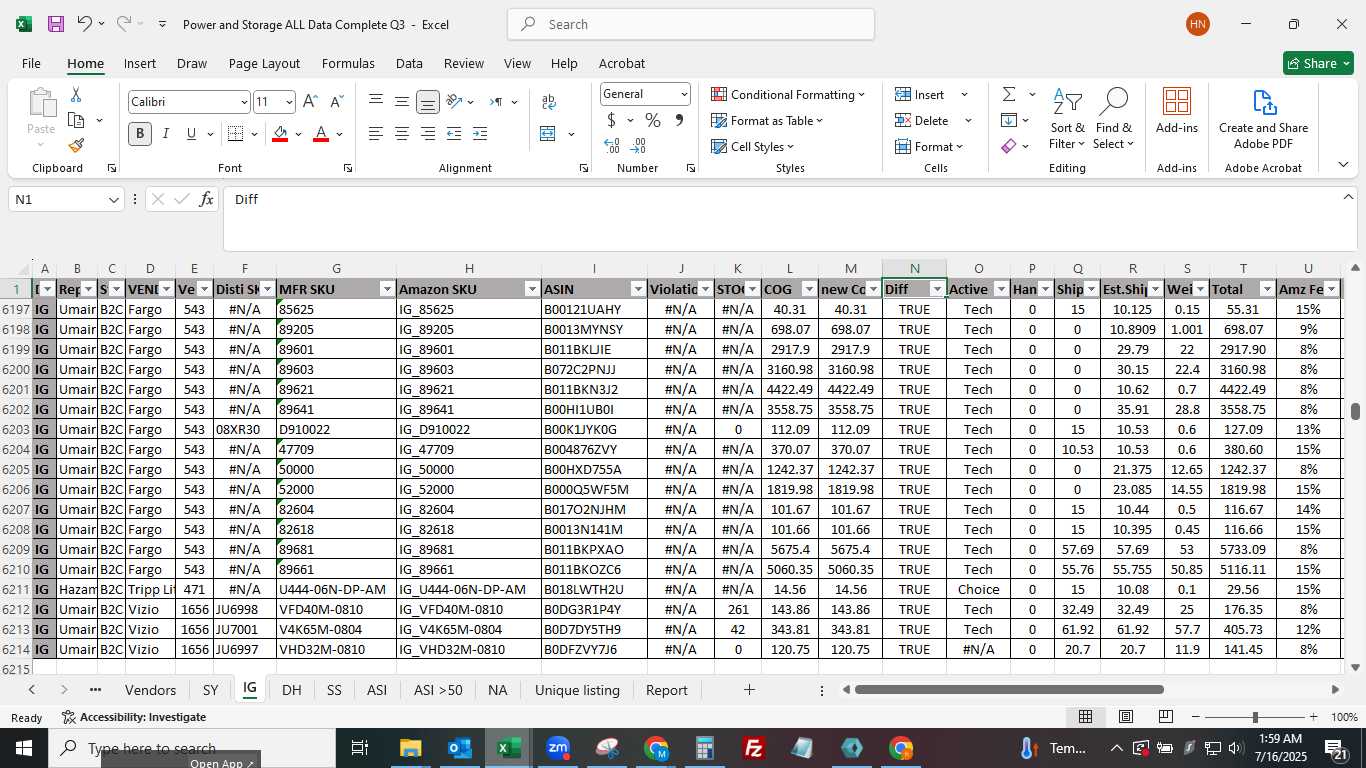Click the Format cells button
1366x768 pixels.
[x=929, y=147]
